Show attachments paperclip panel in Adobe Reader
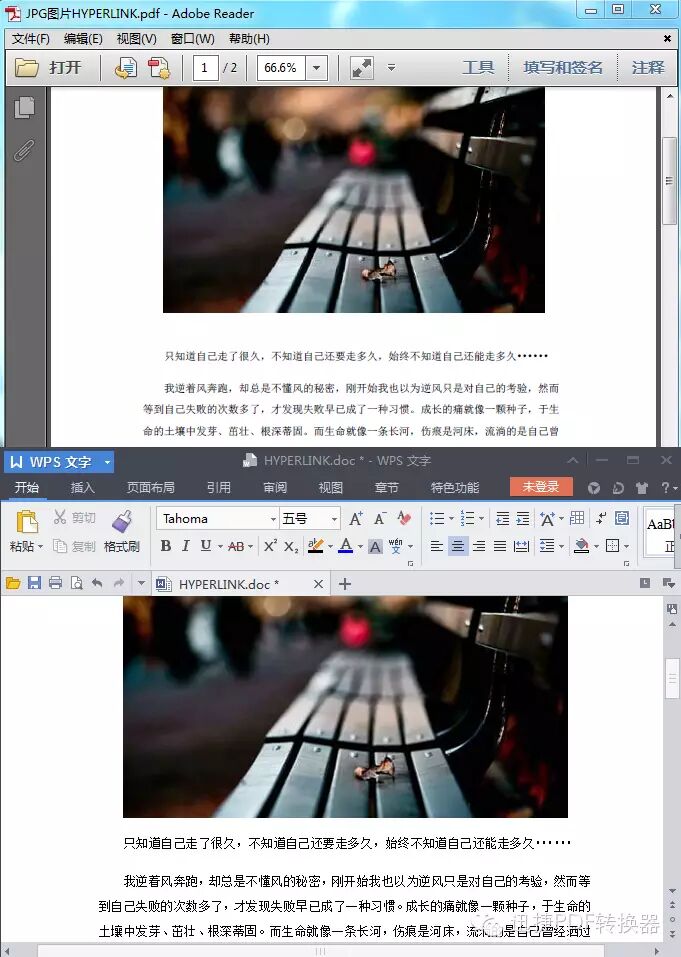The height and width of the screenshot is (957, 681). point(24,150)
